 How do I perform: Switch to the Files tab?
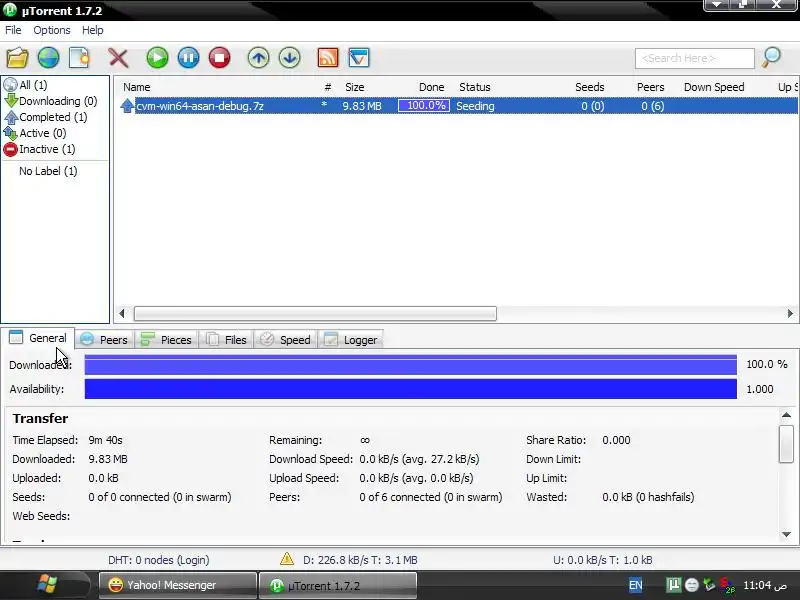point(226,340)
